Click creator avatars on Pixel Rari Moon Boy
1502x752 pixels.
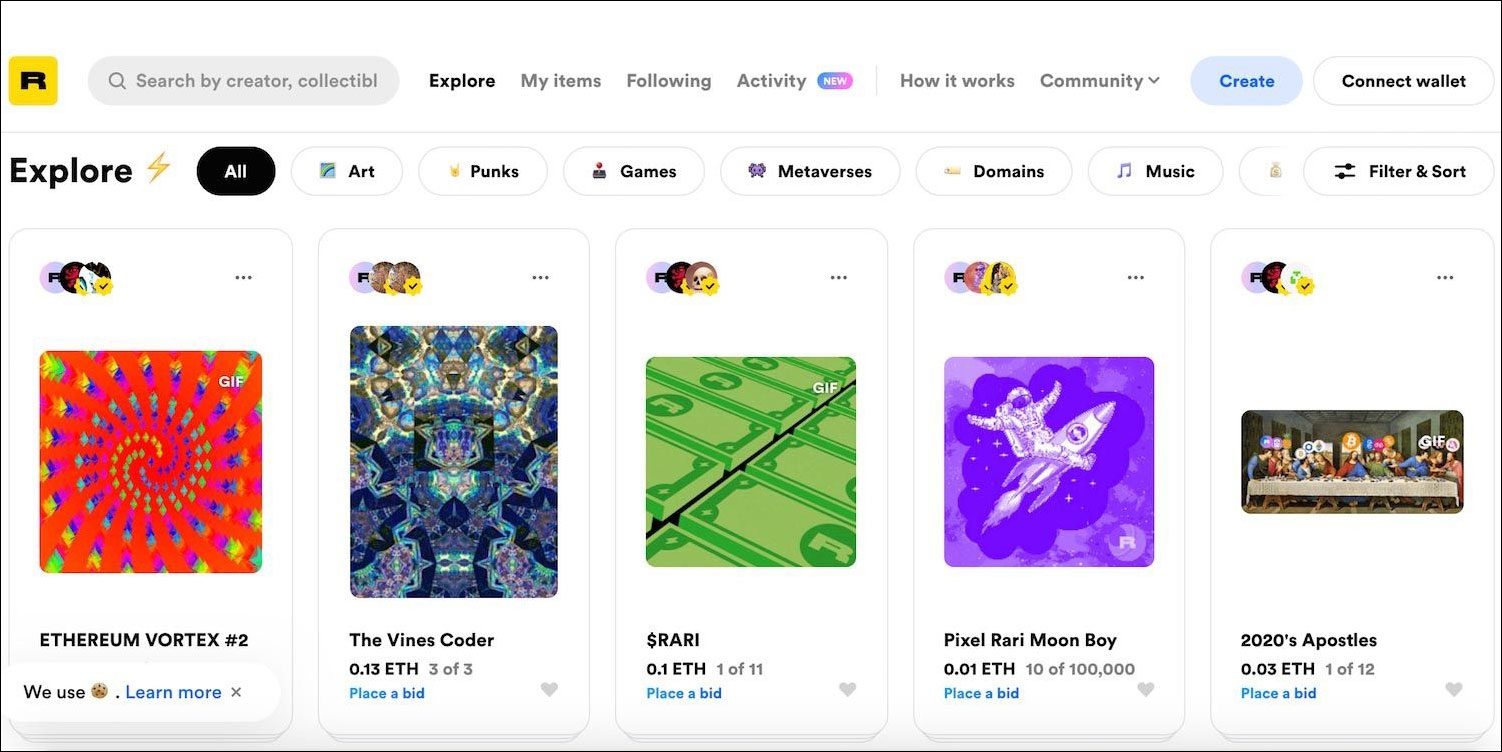pos(981,278)
